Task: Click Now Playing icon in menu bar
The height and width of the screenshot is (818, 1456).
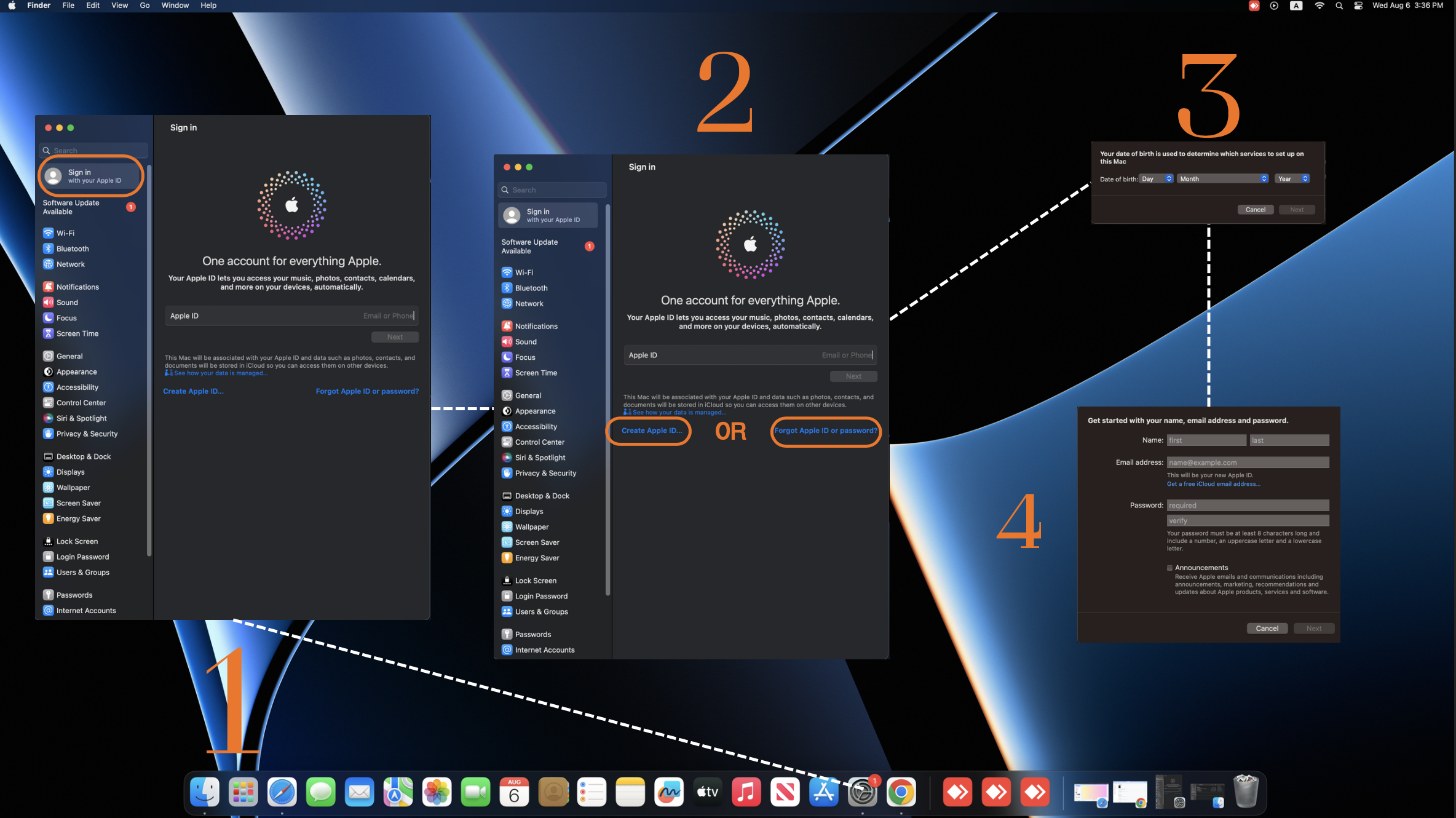Action: point(1275,6)
